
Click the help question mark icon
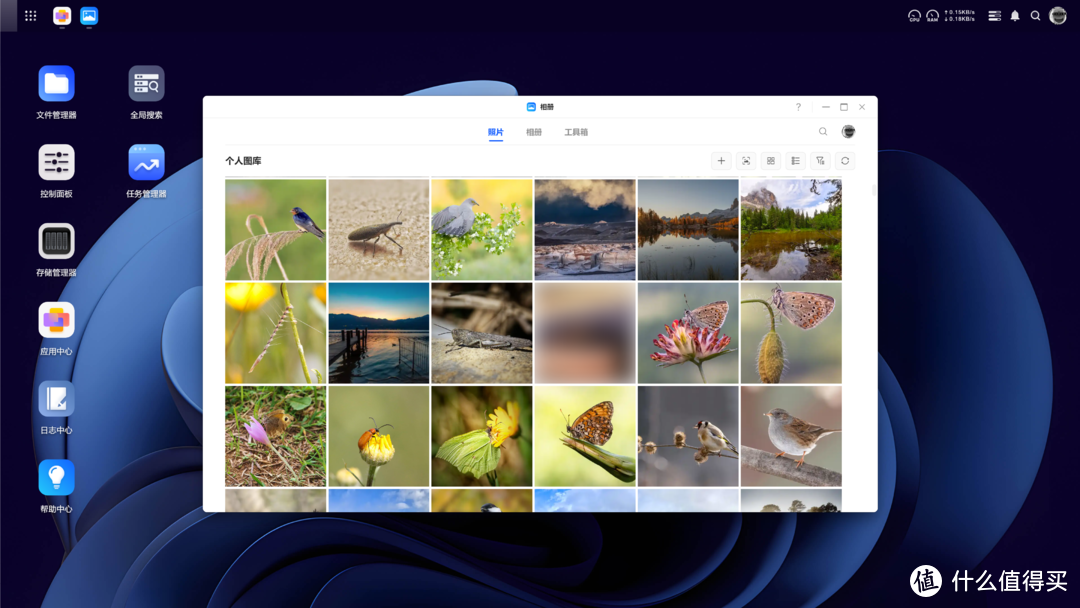coord(798,107)
